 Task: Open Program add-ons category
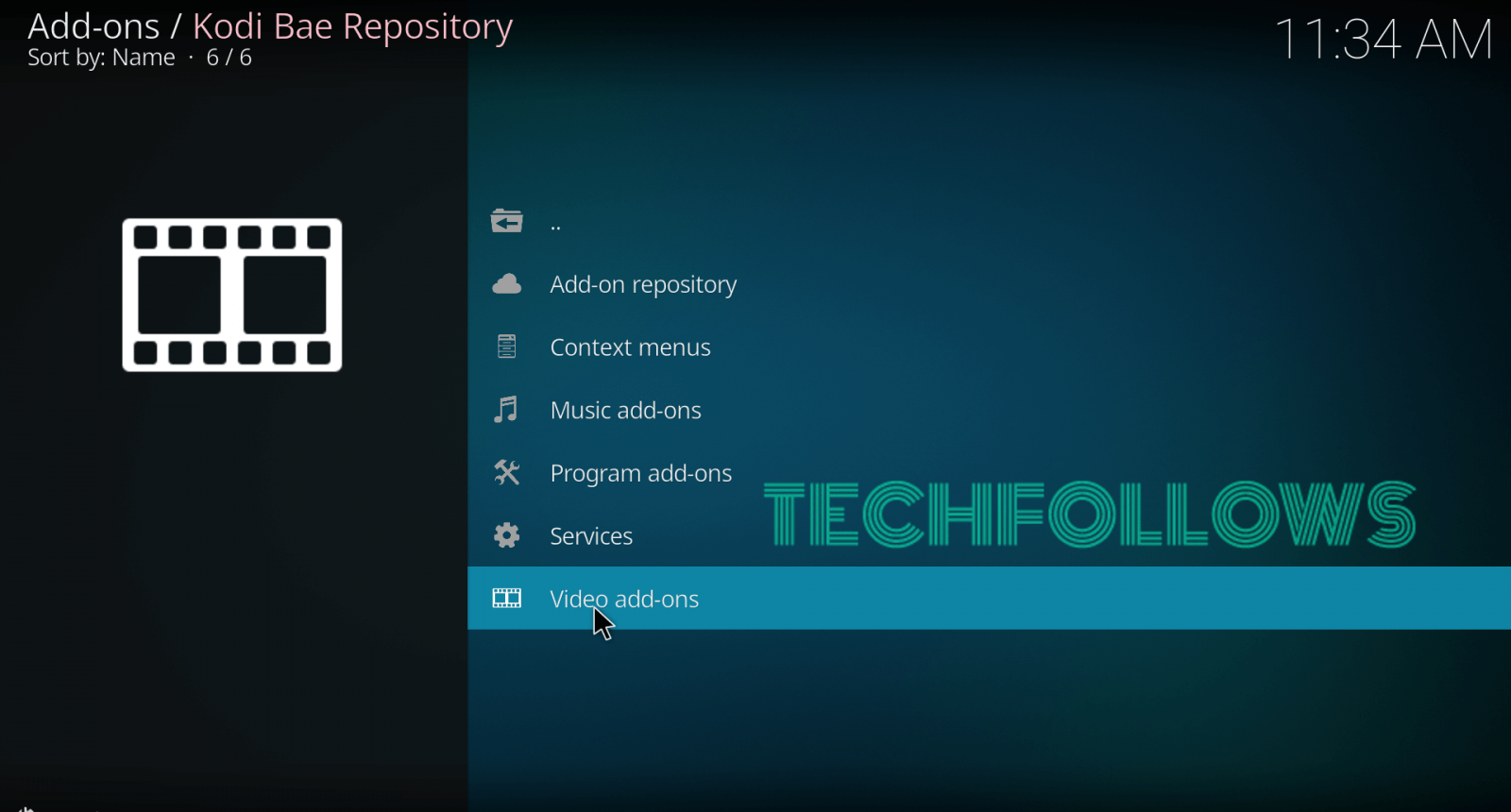pos(989,472)
